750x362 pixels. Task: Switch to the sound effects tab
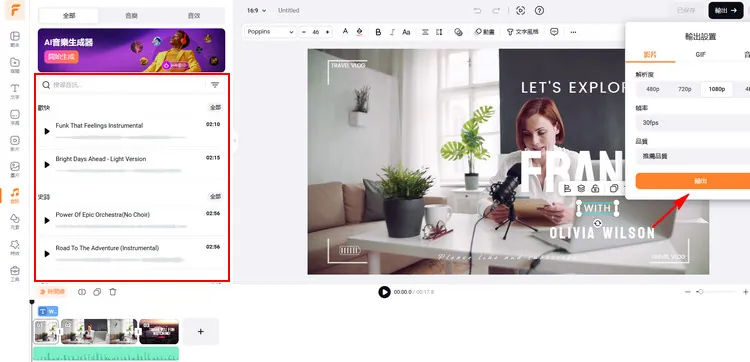(194, 16)
